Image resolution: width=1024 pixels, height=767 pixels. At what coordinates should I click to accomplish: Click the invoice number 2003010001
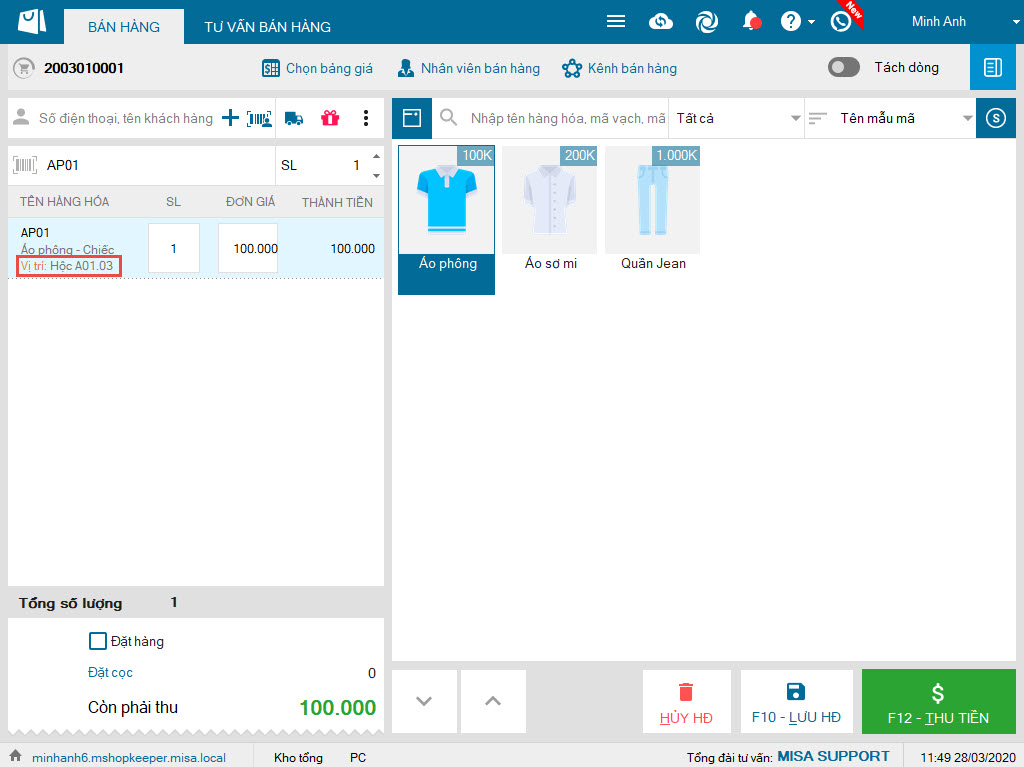click(x=84, y=68)
